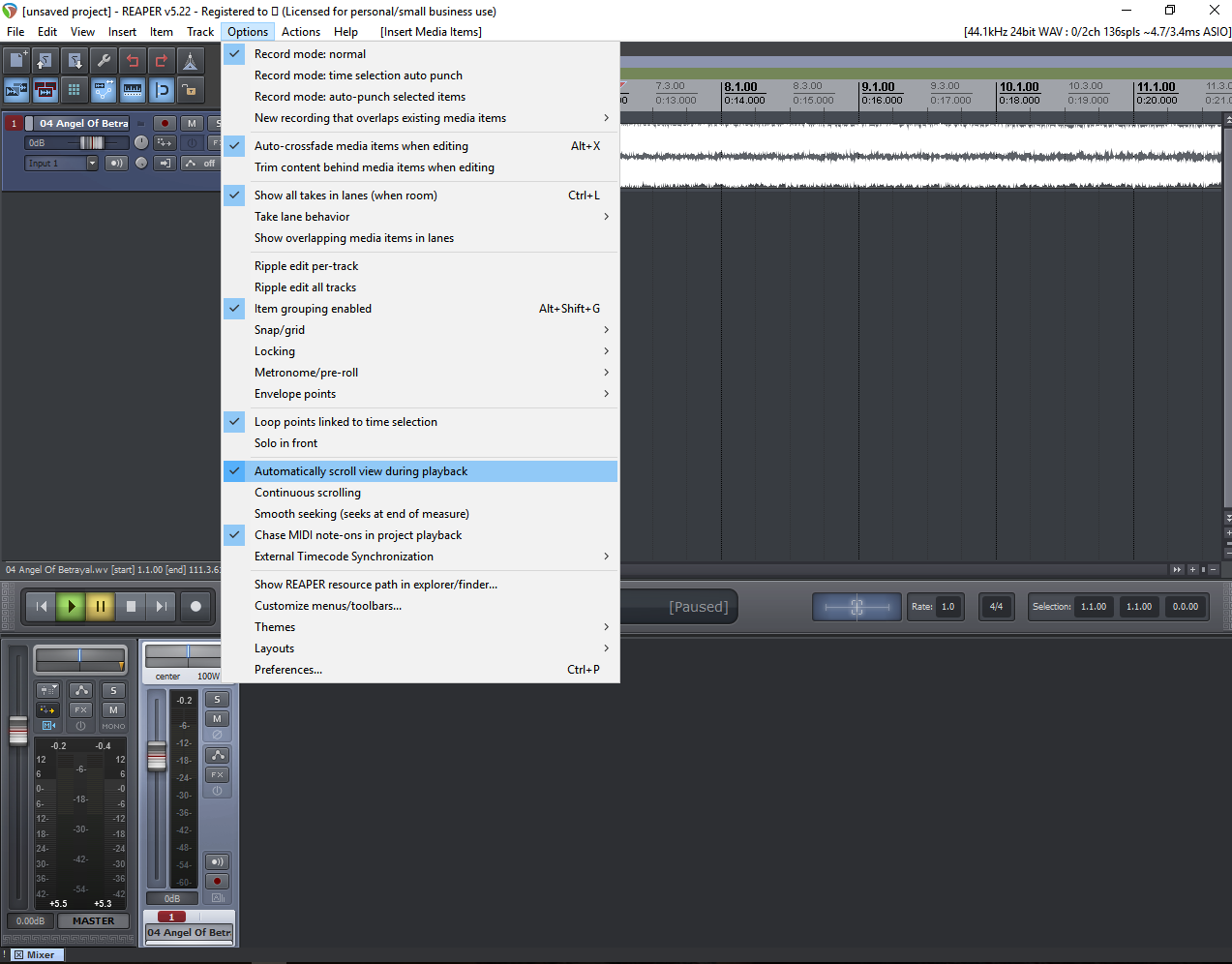Image resolution: width=1232 pixels, height=964 pixels.
Task: Open master track FX button in mixer
Action: pos(80,709)
